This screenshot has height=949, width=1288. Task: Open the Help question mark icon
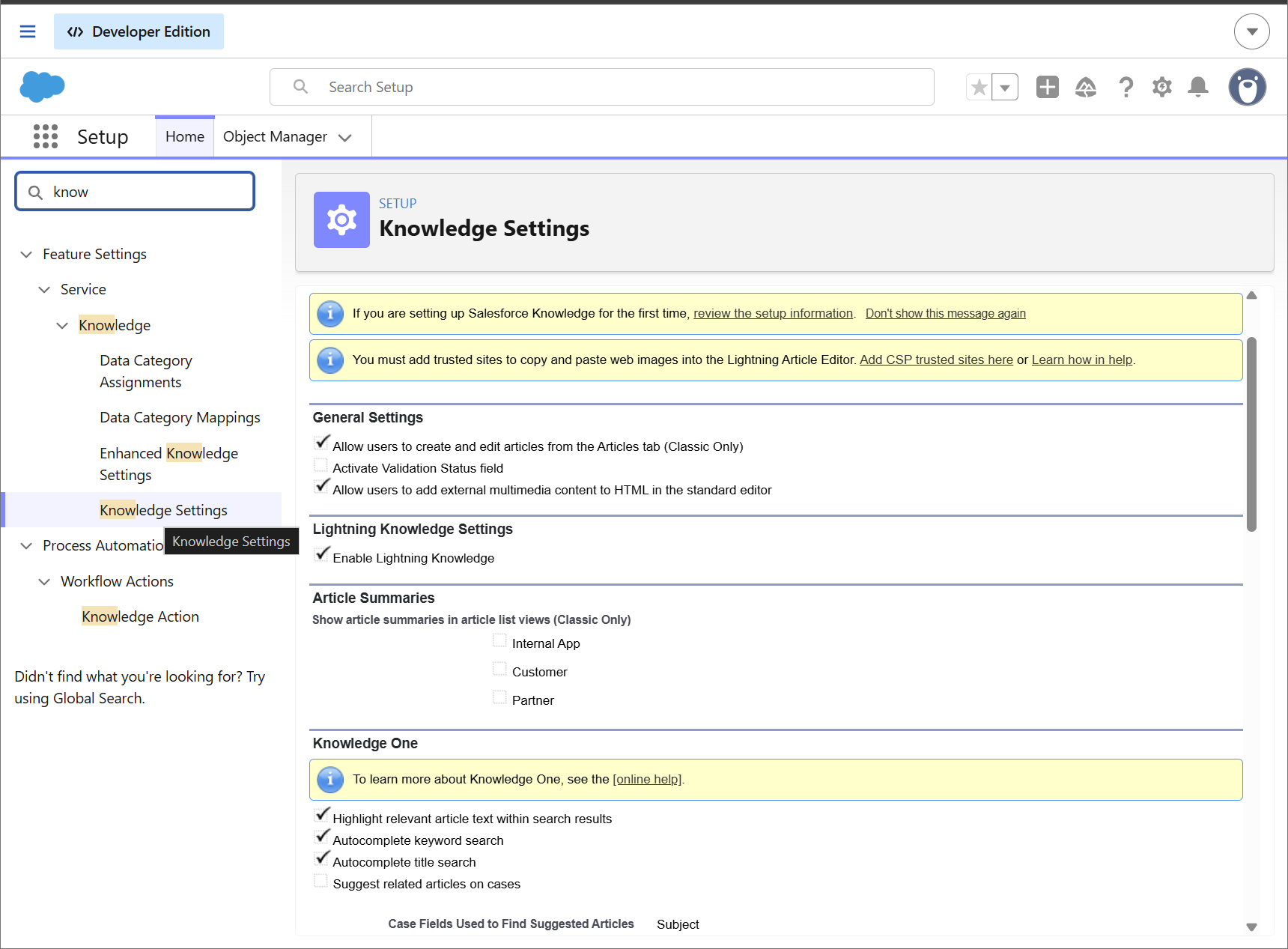1126,87
